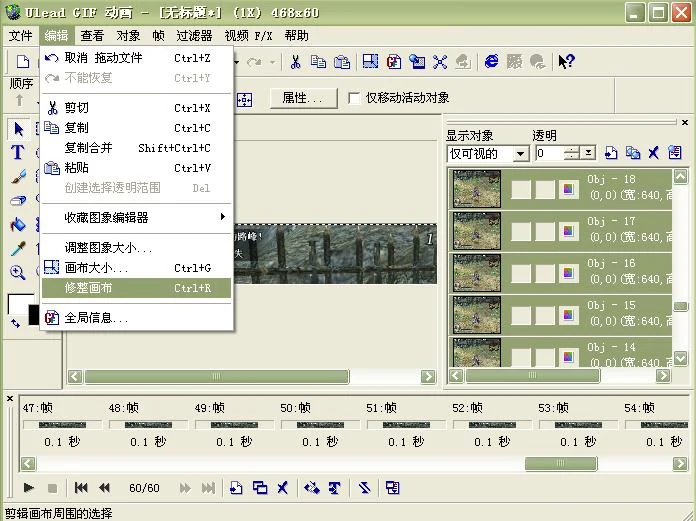
Task: Select the Paintbrush tool
Action: [18, 177]
